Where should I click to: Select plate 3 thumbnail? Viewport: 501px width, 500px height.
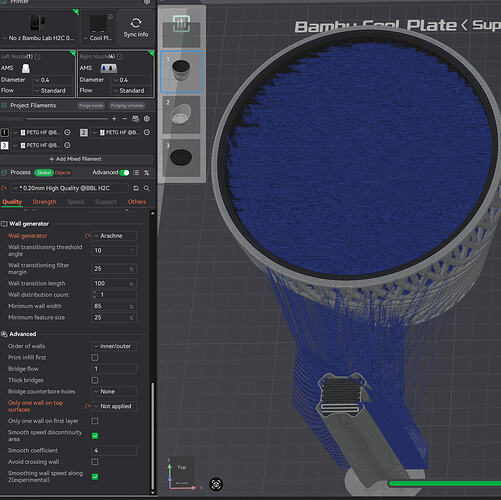point(181,158)
